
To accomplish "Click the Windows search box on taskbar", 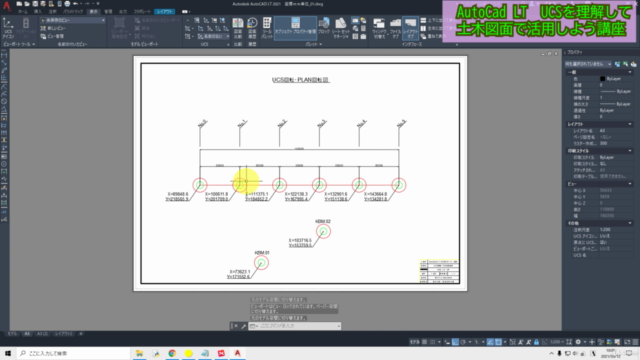I will [73, 353].
